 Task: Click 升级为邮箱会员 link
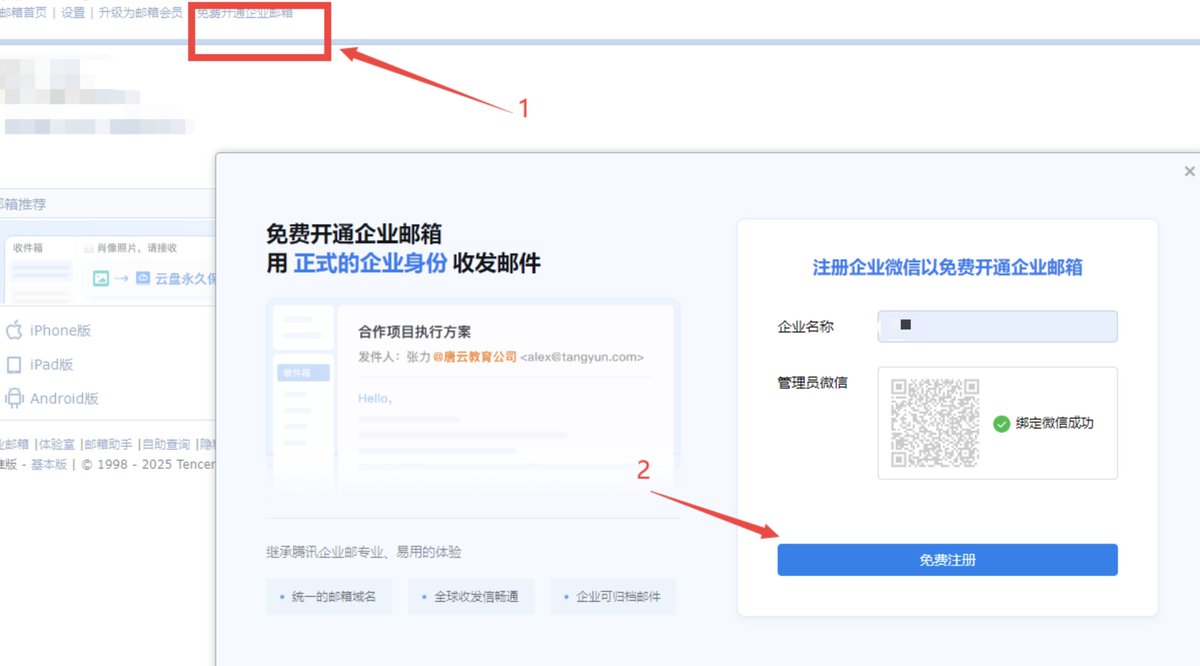click(x=140, y=13)
